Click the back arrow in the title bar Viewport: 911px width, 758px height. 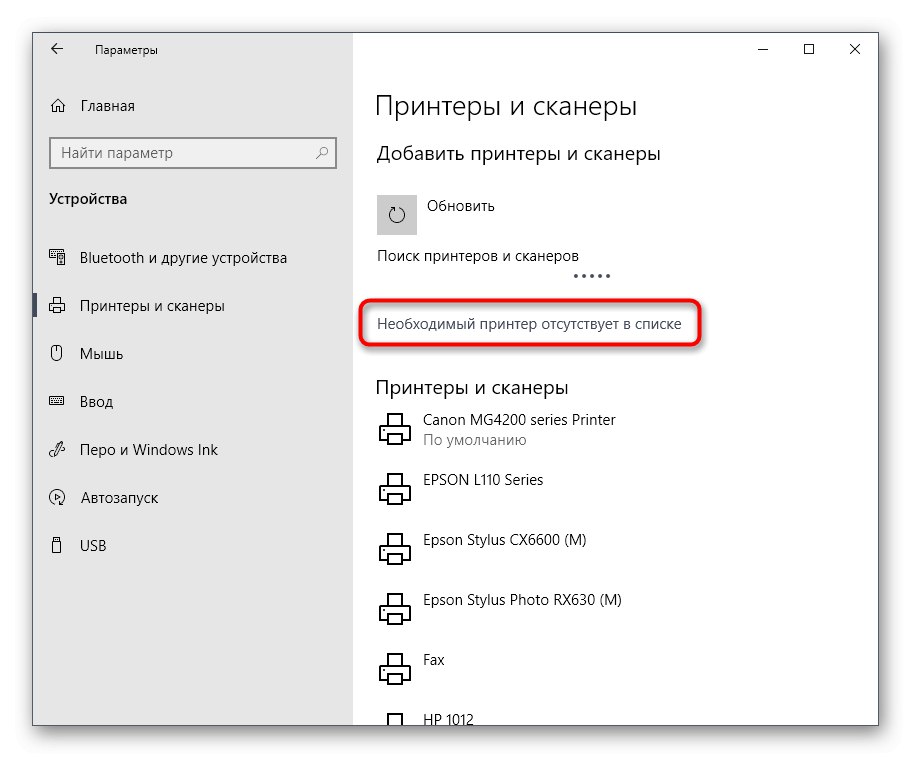[x=56, y=48]
